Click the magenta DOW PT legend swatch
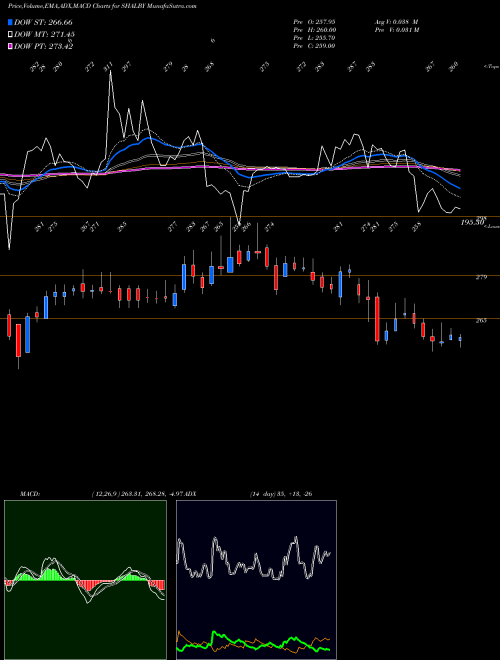 [x=10, y=46]
